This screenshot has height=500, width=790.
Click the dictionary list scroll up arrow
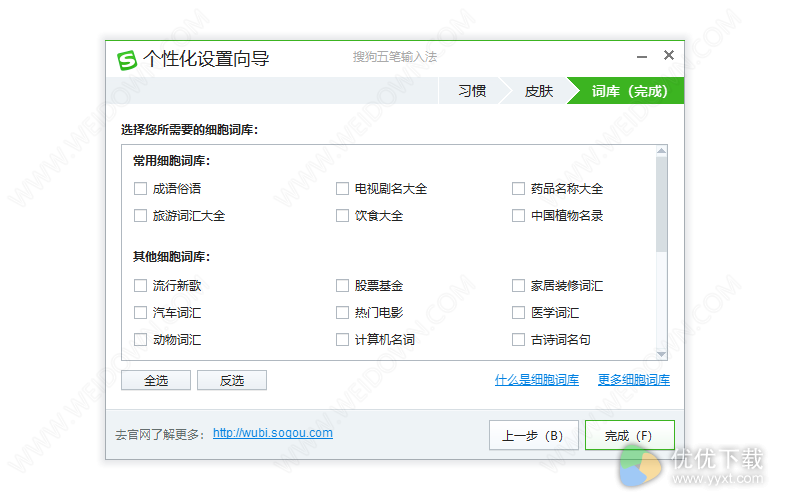pyautogui.click(x=662, y=151)
